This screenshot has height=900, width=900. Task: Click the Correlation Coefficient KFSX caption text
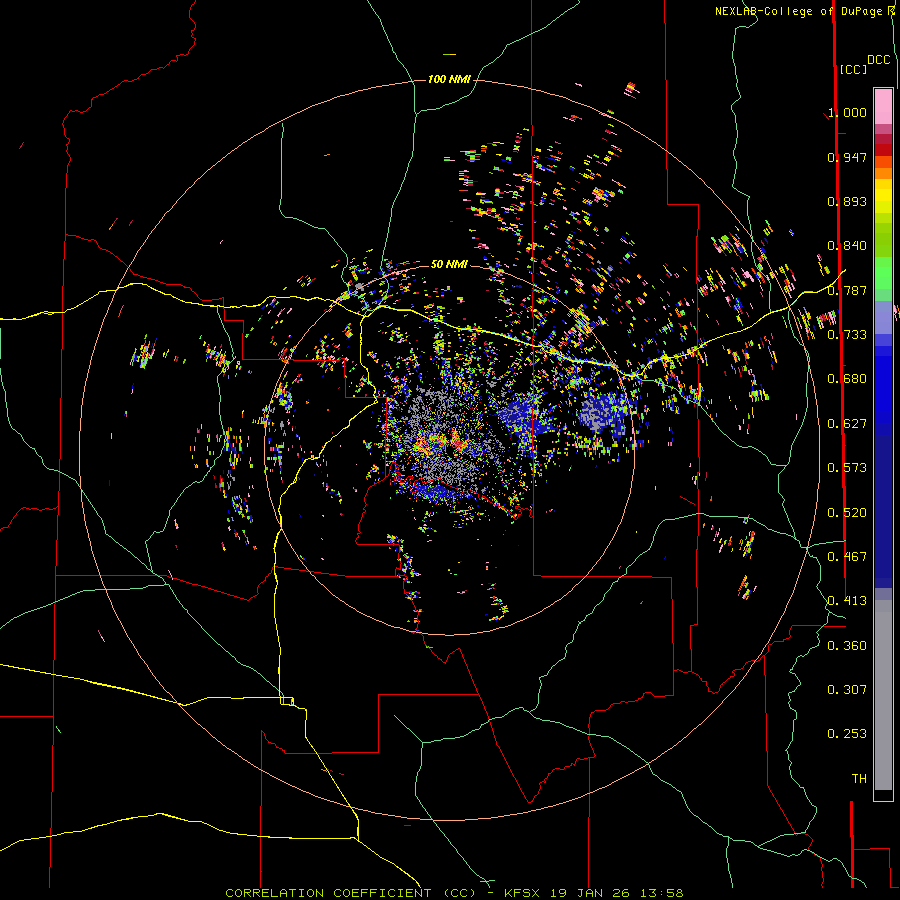click(x=454, y=893)
